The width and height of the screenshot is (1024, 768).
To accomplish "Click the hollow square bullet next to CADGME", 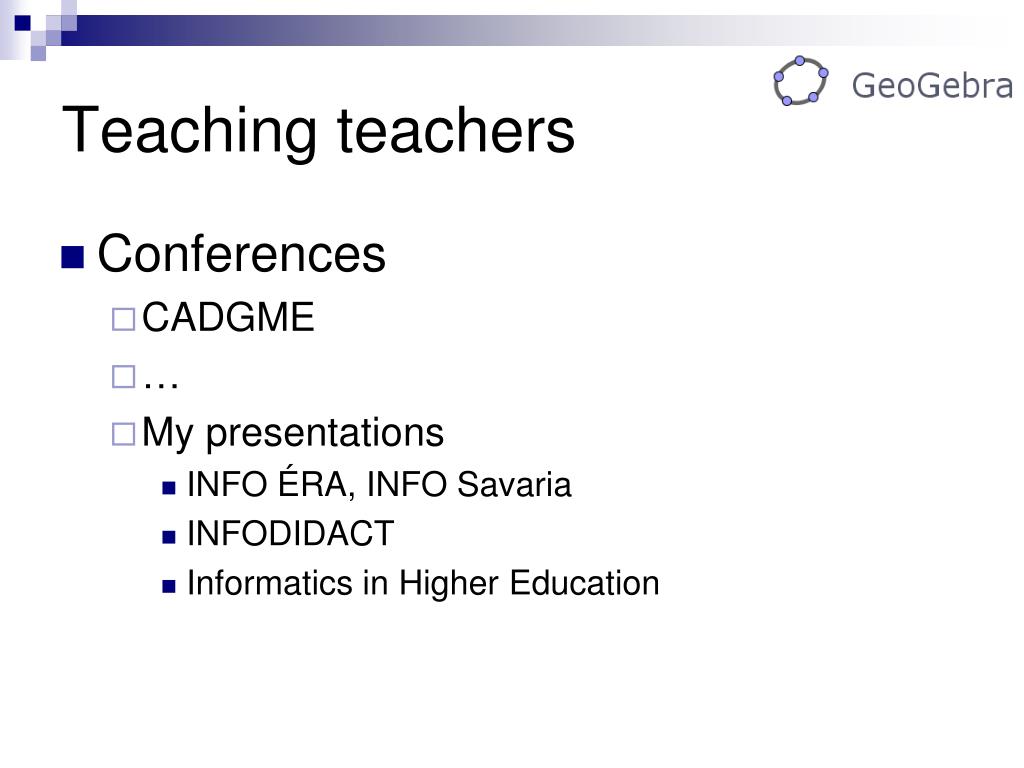I will [123, 319].
